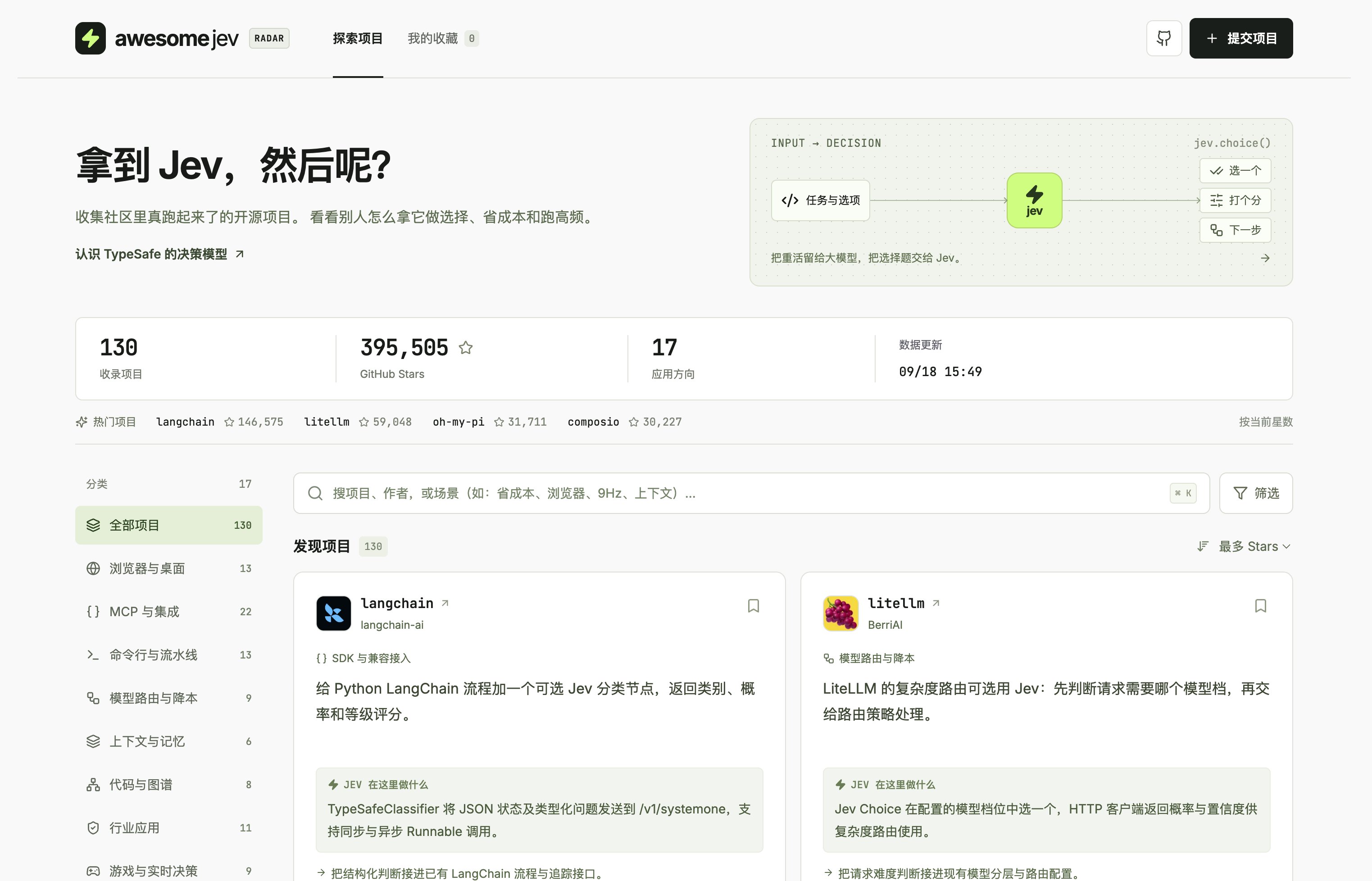
Task: Click hot project langchain 146,575
Action: tap(220, 422)
